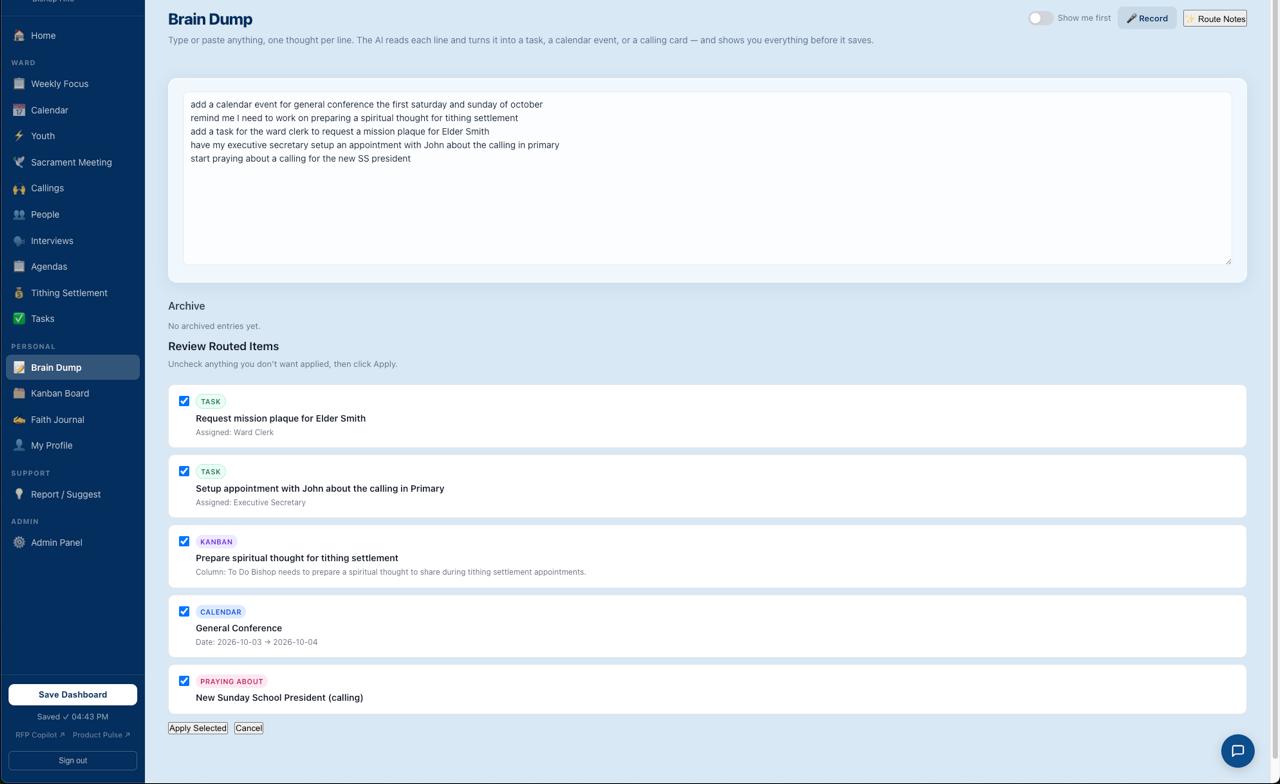
Task: Open the Product Pulse link
Action: [101, 735]
